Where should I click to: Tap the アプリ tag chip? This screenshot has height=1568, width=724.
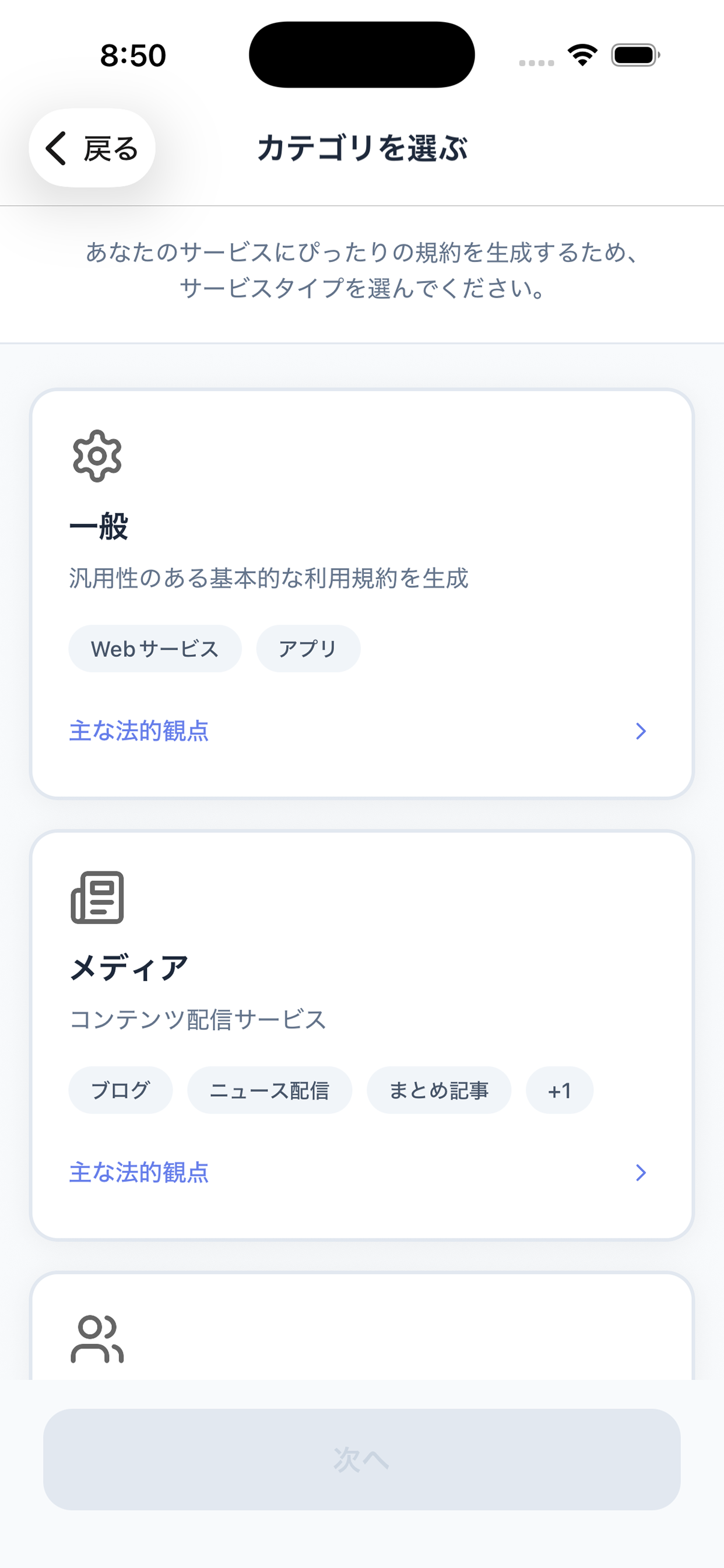pos(308,649)
